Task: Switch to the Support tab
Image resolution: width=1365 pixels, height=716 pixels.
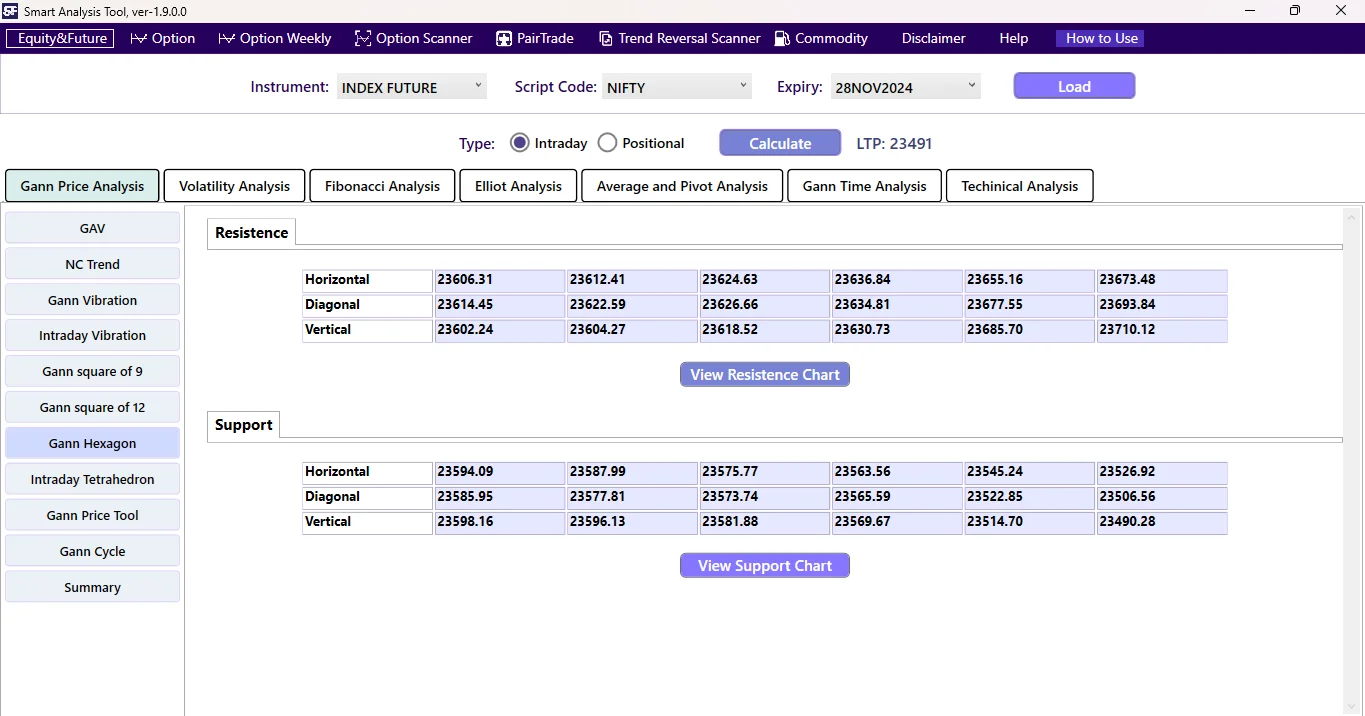Action: (x=243, y=425)
